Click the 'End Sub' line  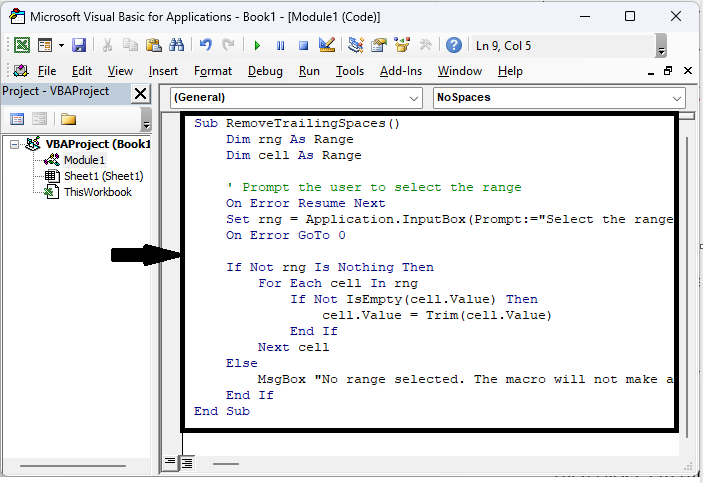click(222, 411)
